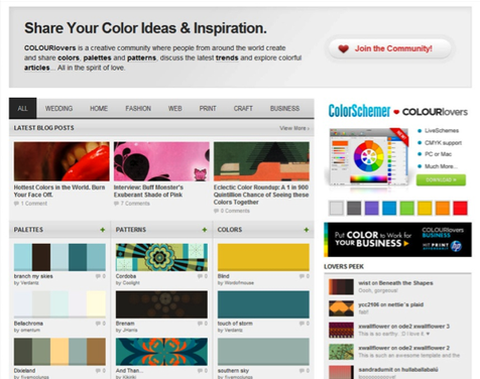Select the ALL tab

[23, 108]
